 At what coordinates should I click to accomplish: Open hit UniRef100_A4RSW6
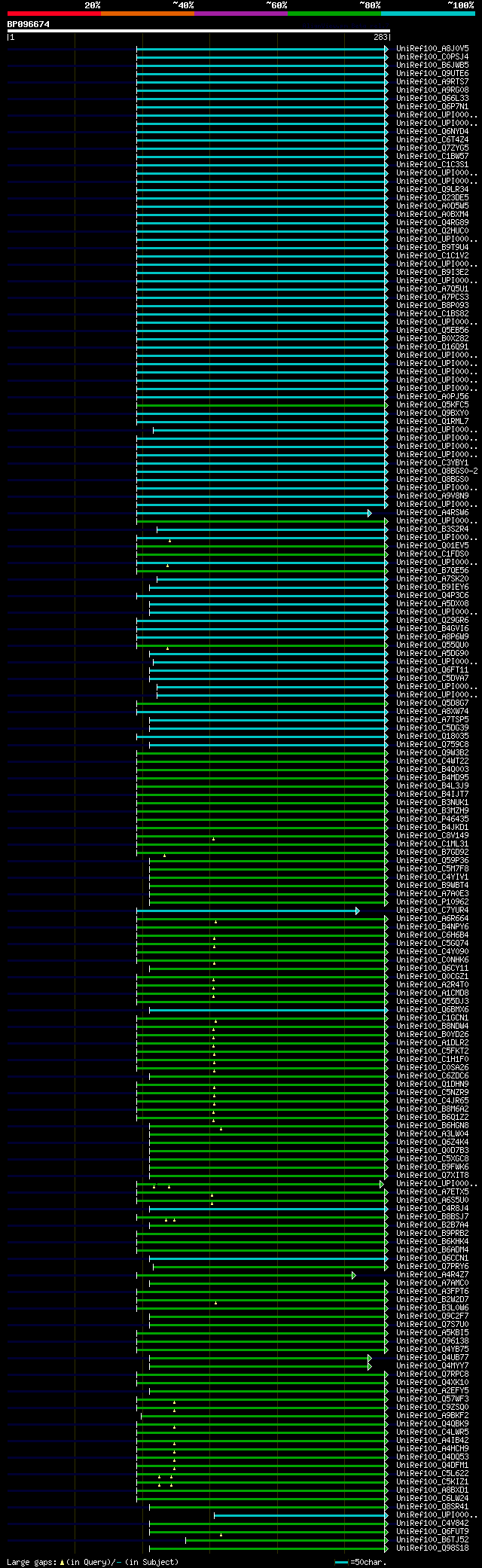(432, 512)
